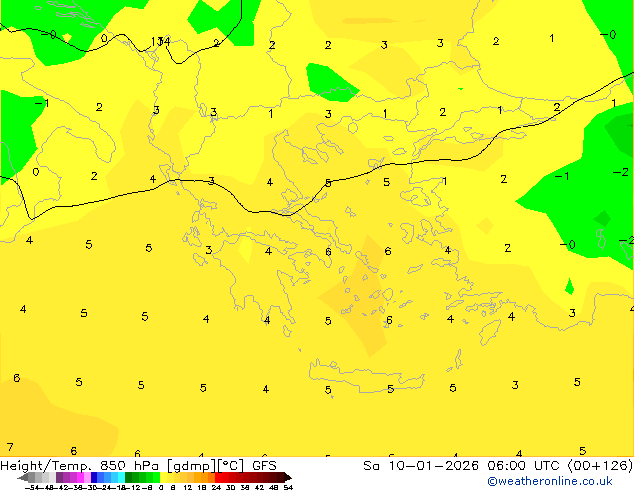Select the bright magenta legend swatch
This screenshot has height=490, width=634.
(x=80, y=477)
